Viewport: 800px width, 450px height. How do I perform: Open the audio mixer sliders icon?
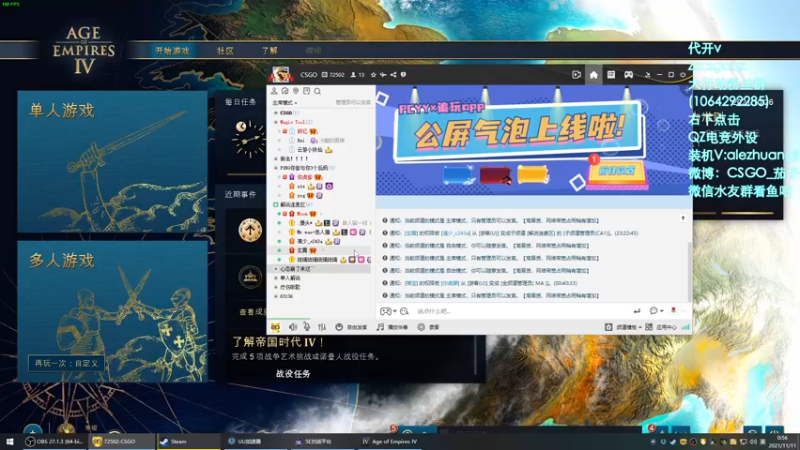(322, 327)
